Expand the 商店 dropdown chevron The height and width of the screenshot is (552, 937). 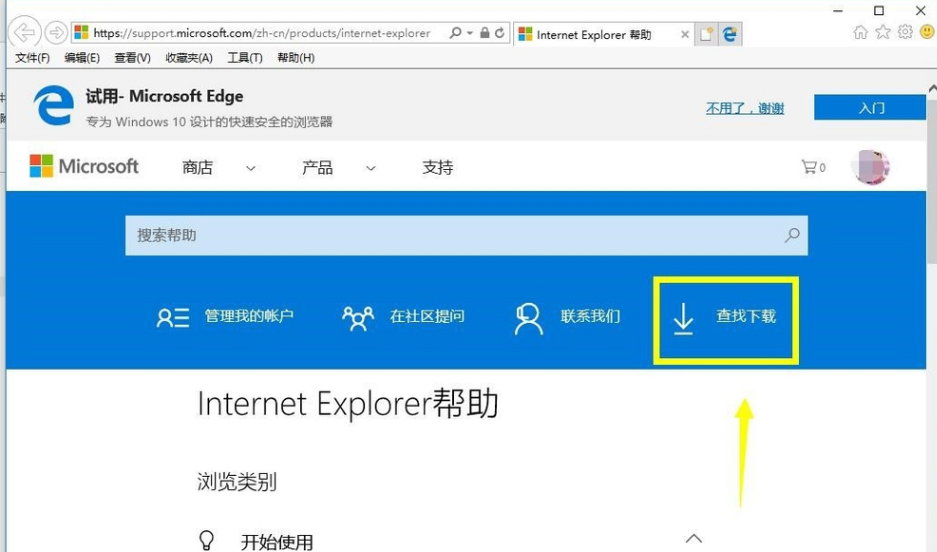[251, 169]
